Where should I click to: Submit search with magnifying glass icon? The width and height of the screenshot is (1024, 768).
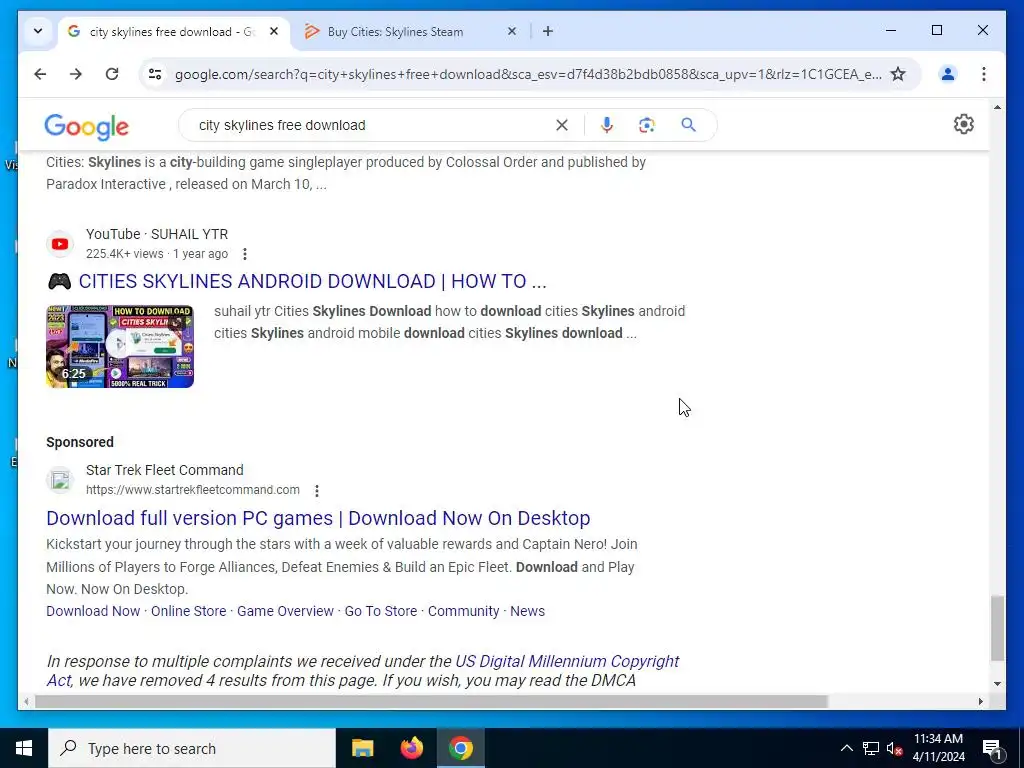[688, 125]
